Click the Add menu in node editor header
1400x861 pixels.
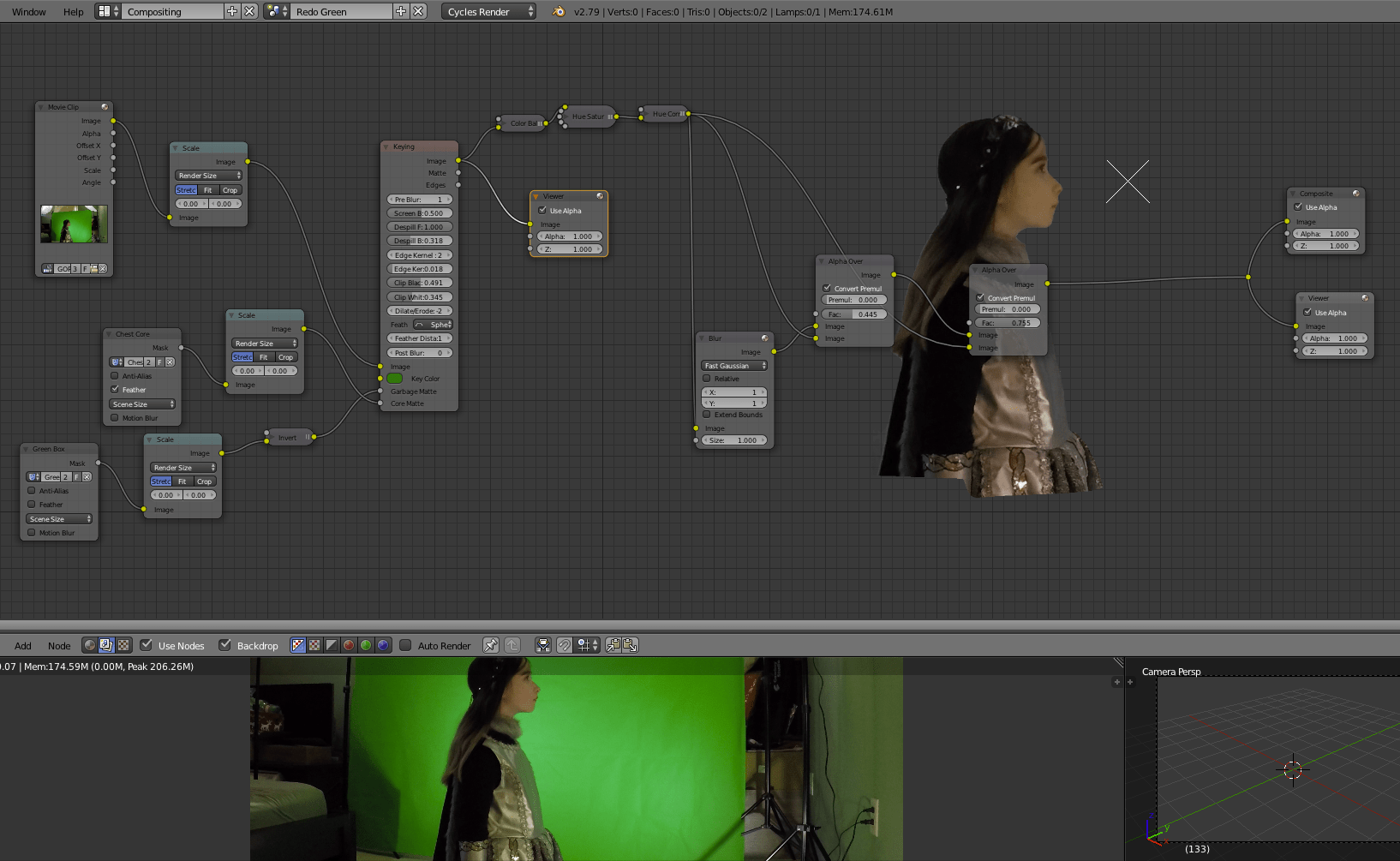[x=22, y=645]
